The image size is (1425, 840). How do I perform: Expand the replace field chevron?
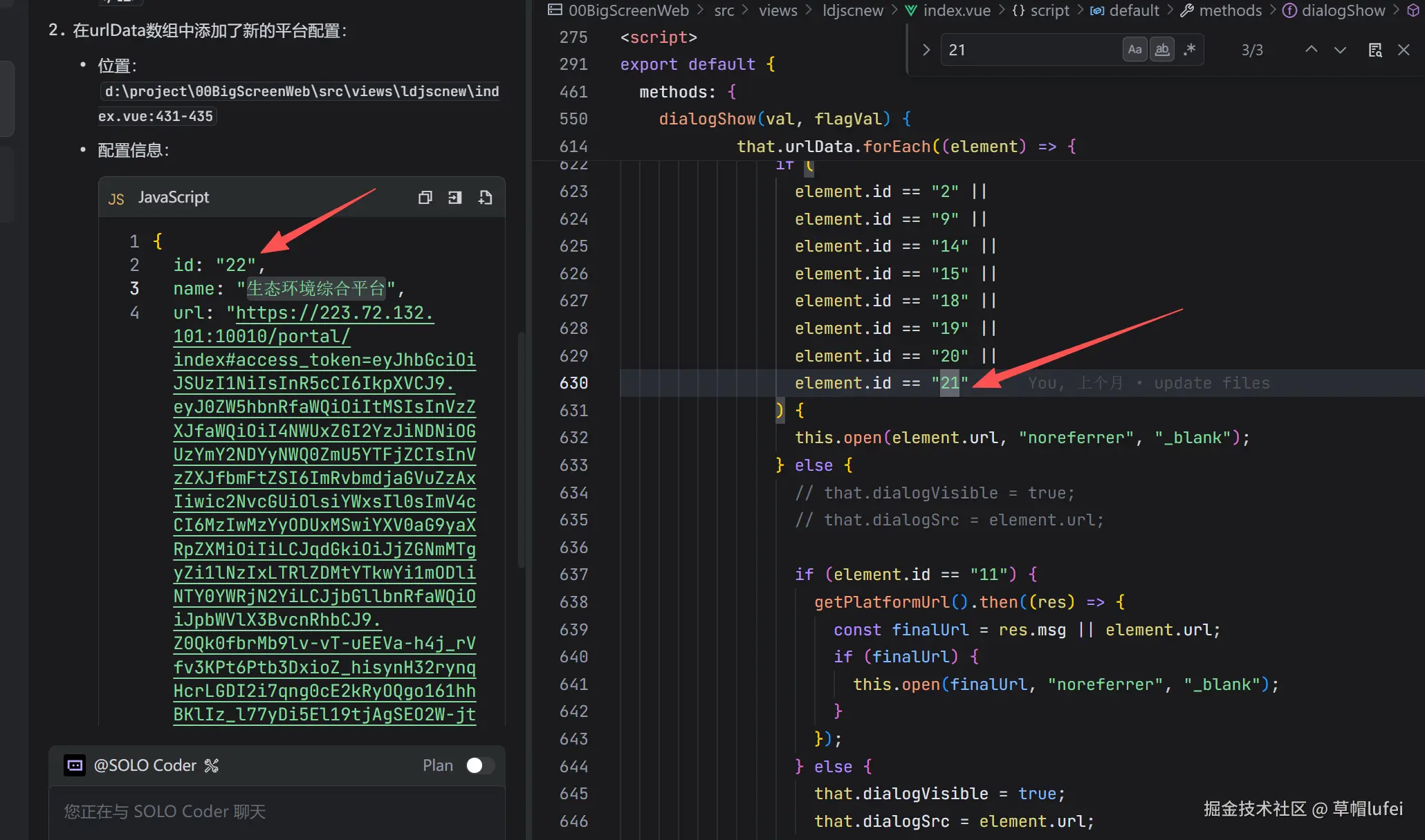click(926, 50)
